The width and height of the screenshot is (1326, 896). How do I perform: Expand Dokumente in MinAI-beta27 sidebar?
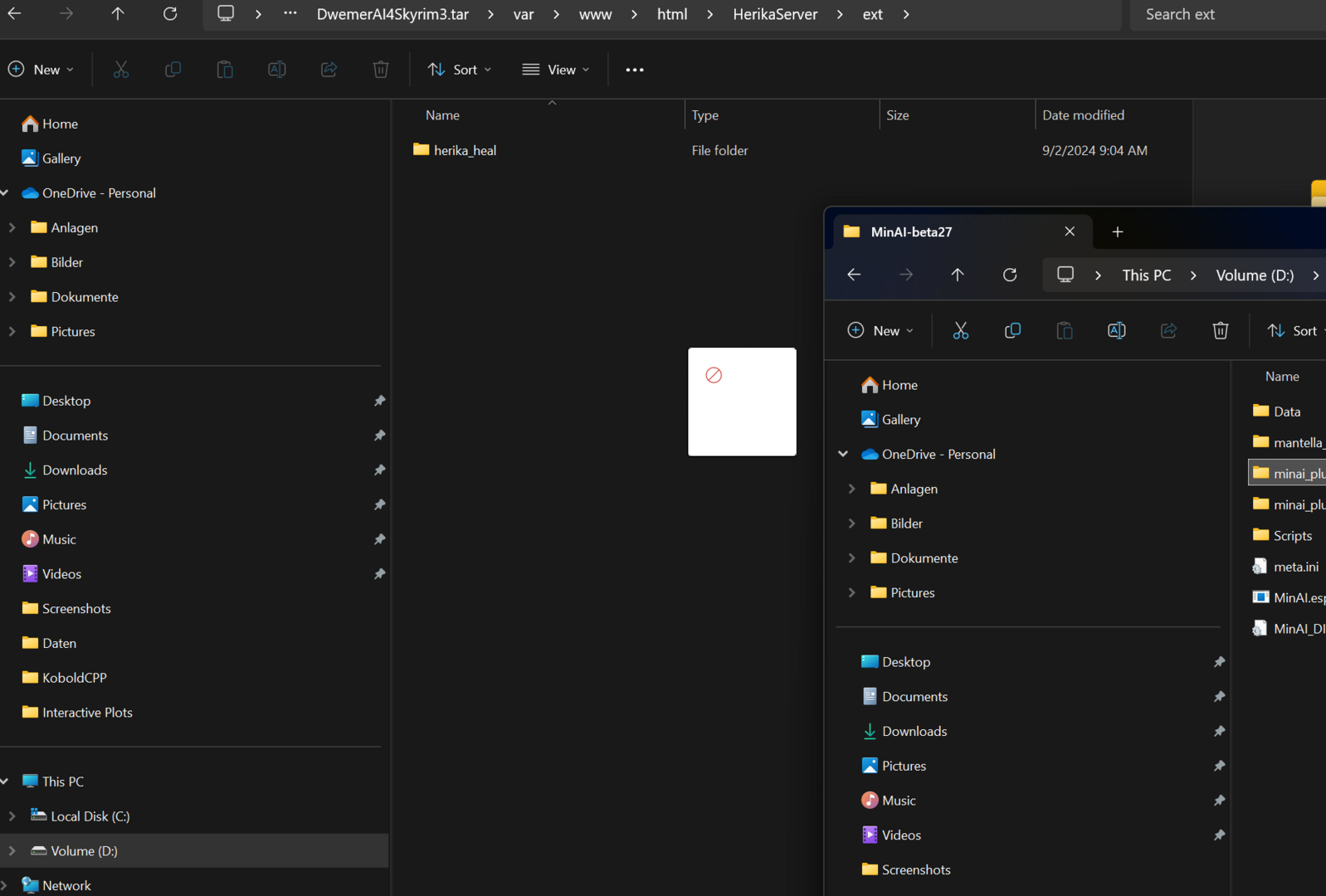[851, 558]
